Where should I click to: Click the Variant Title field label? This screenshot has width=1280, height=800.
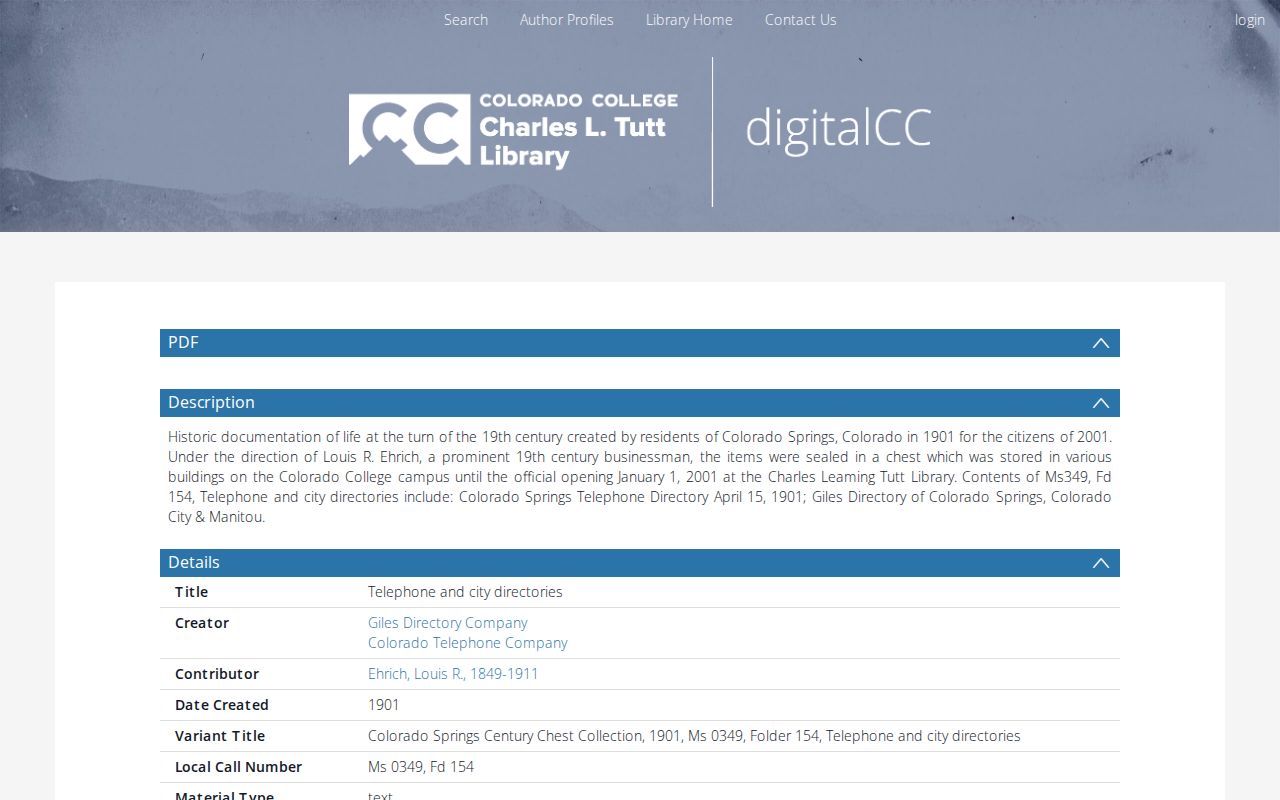(220, 736)
